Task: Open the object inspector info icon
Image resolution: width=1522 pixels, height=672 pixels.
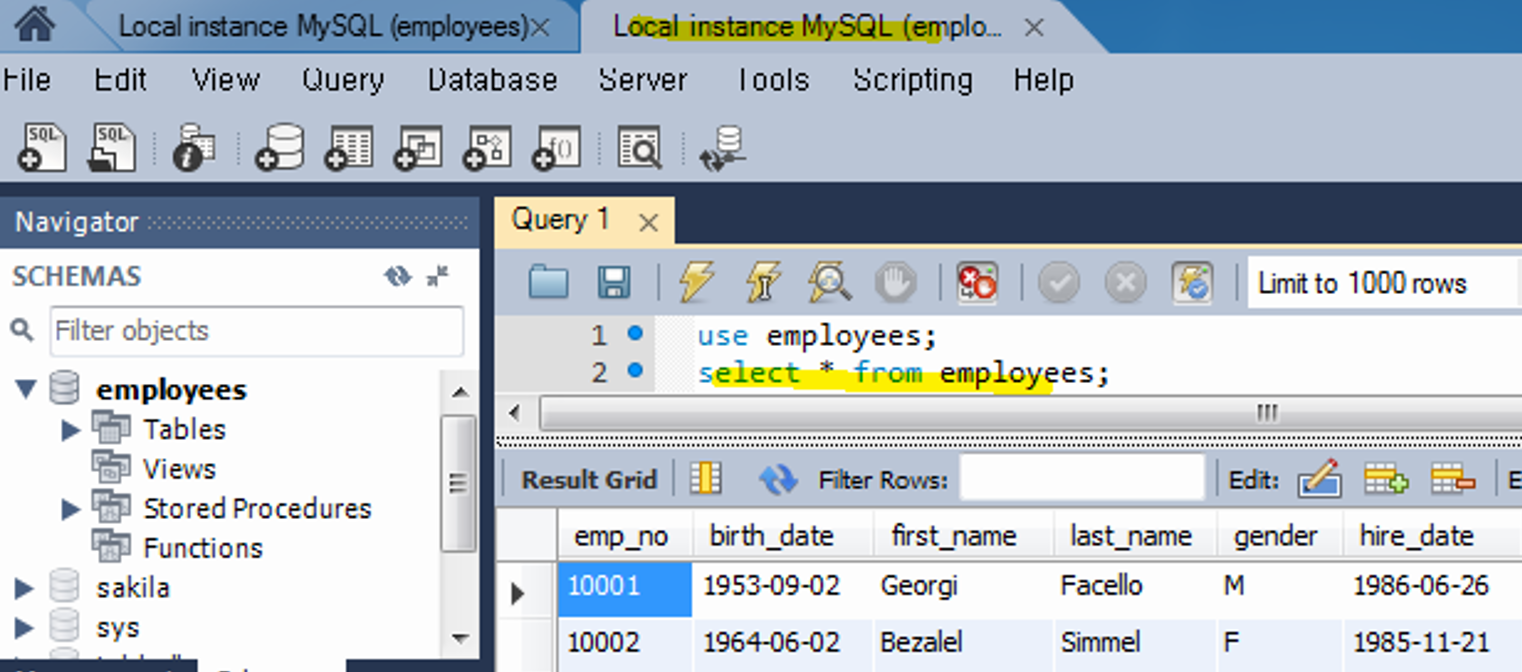Action: 194,147
